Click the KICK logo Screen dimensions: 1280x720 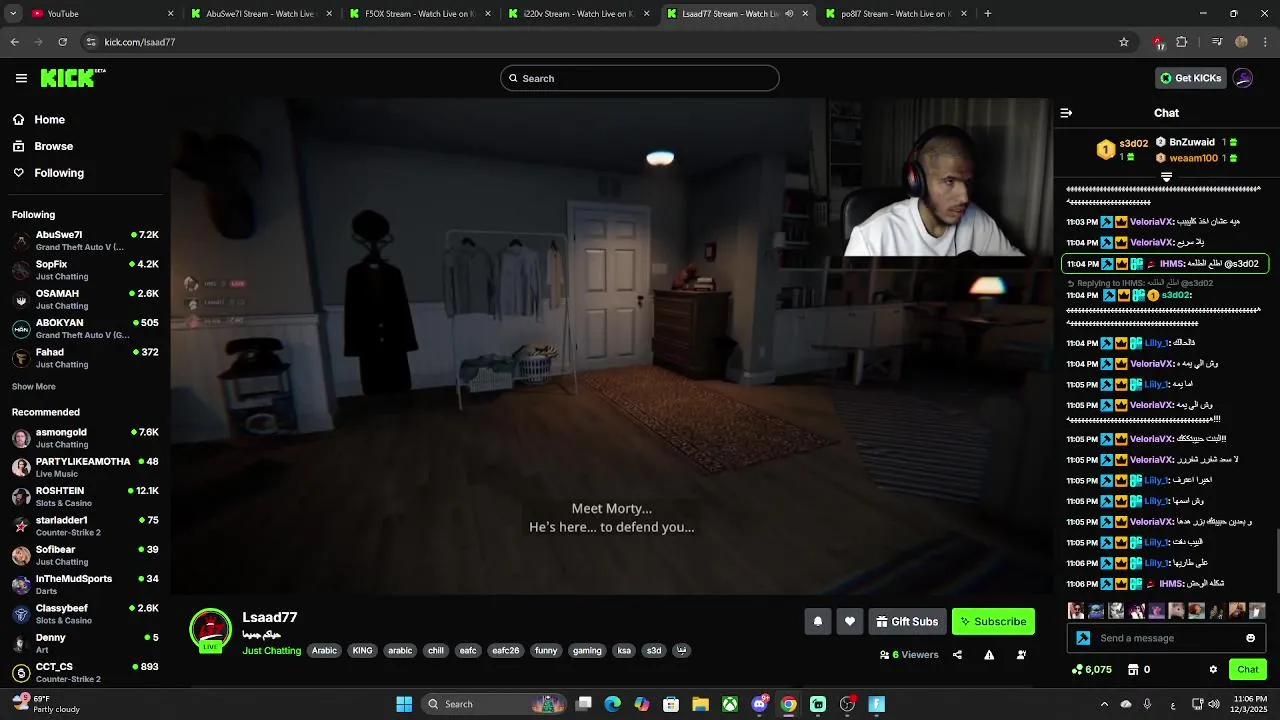[x=73, y=78]
